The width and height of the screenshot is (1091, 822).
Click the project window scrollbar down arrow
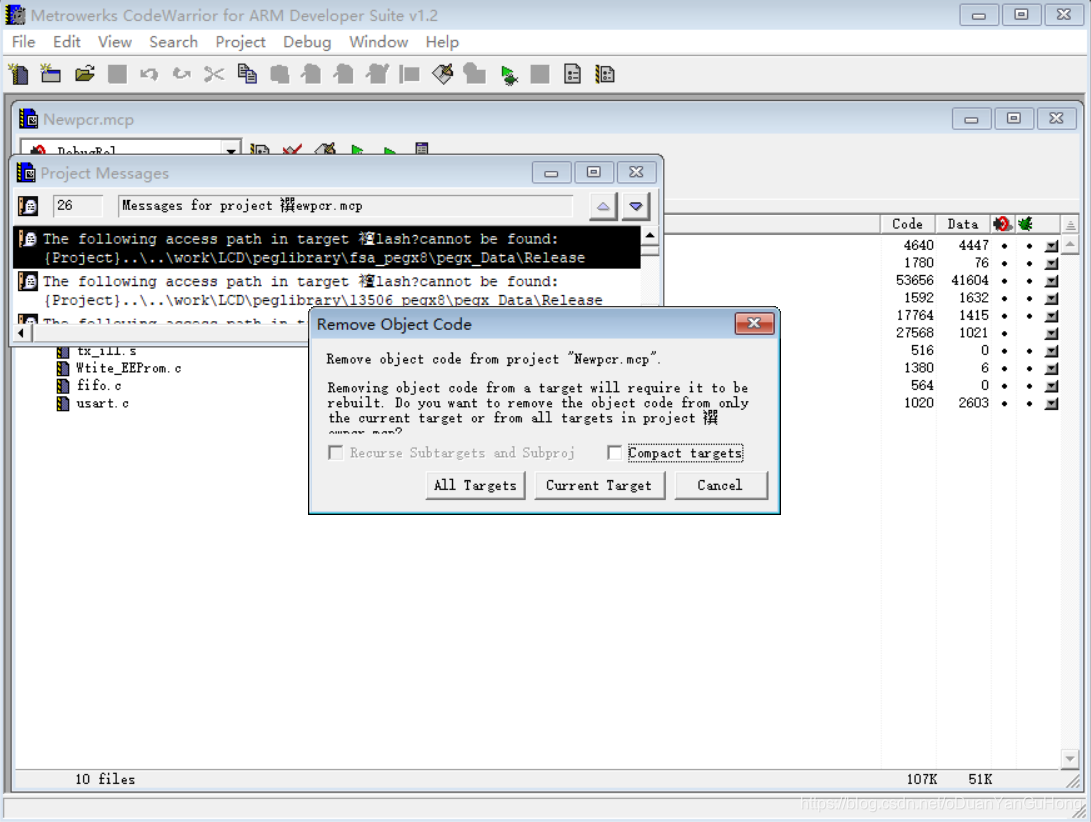point(1070,758)
